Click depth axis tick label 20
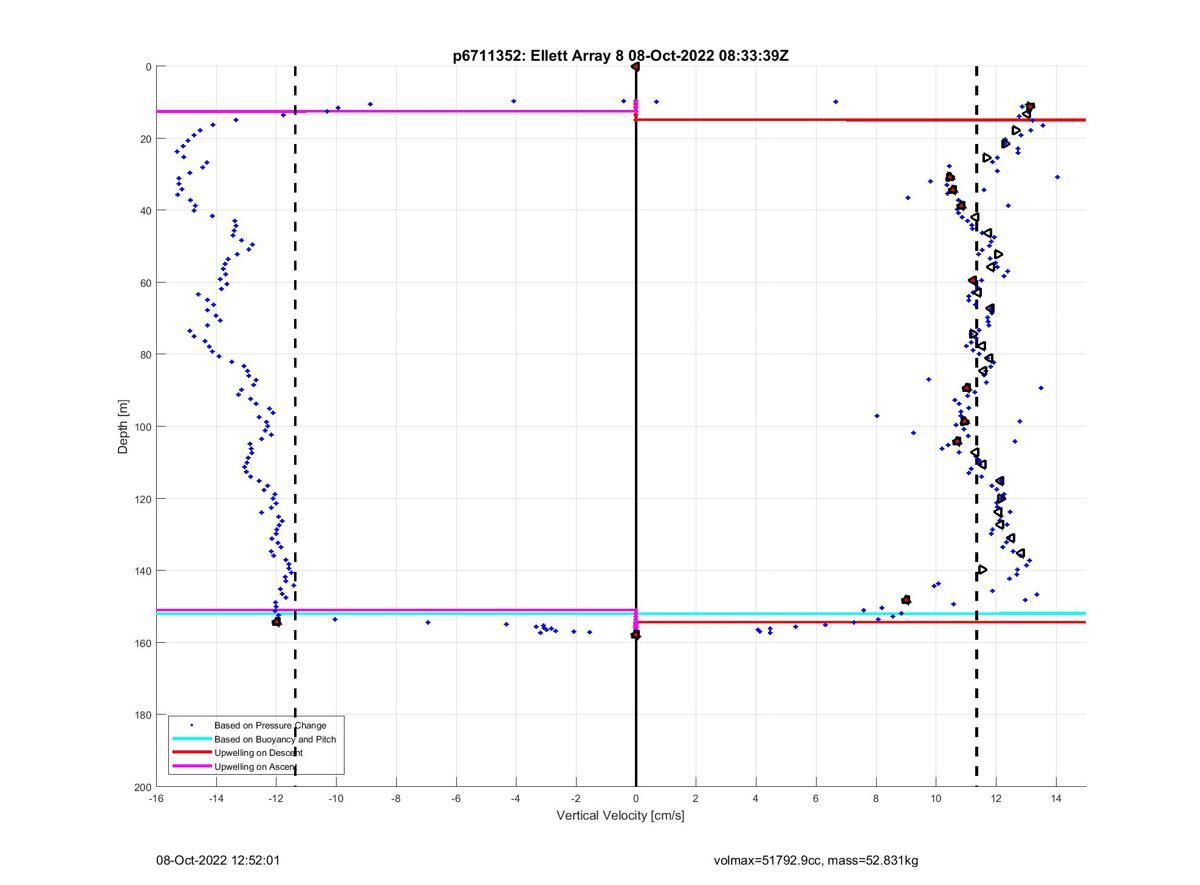 pos(145,139)
